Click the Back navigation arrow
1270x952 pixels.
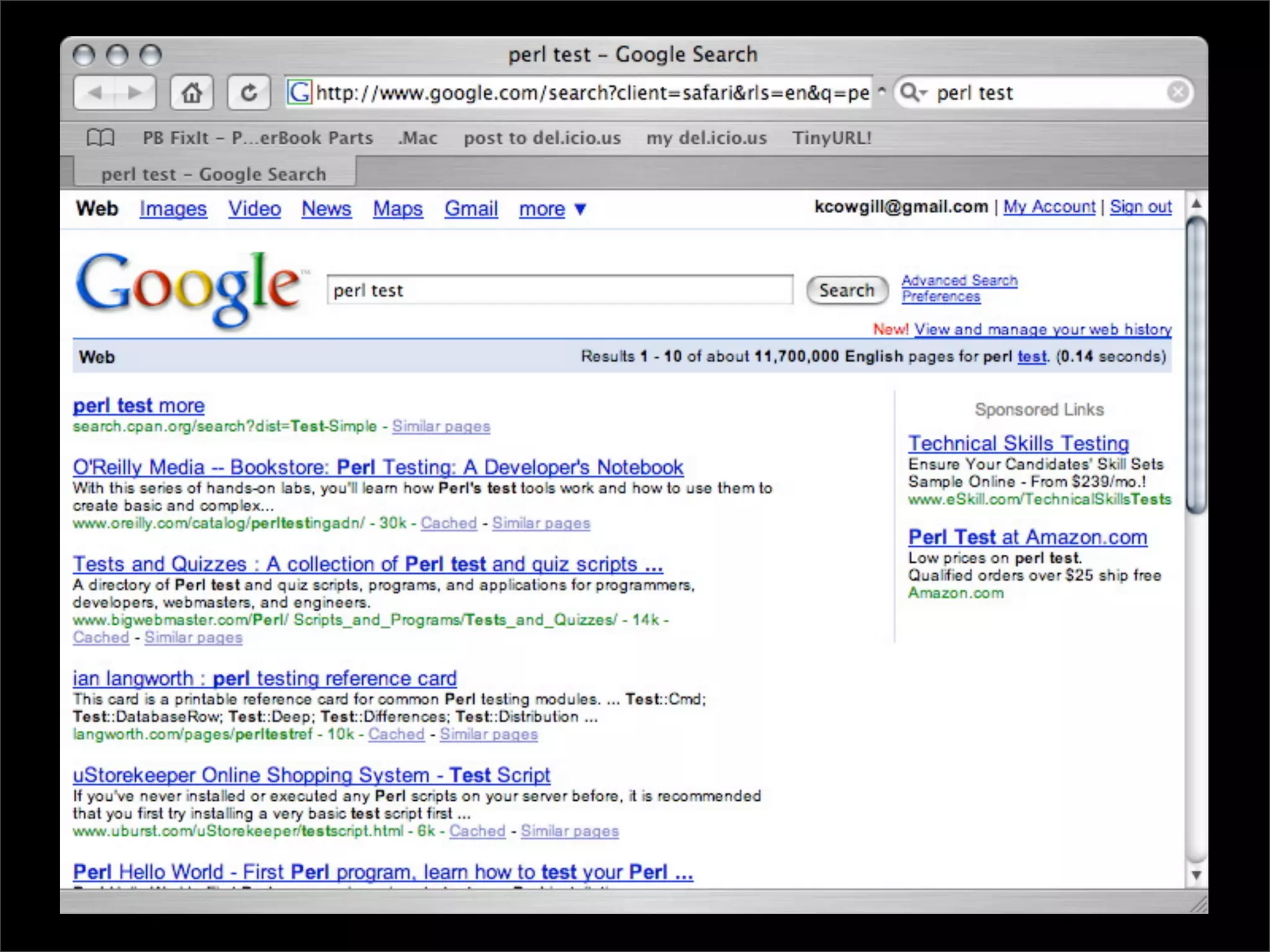coord(95,93)
